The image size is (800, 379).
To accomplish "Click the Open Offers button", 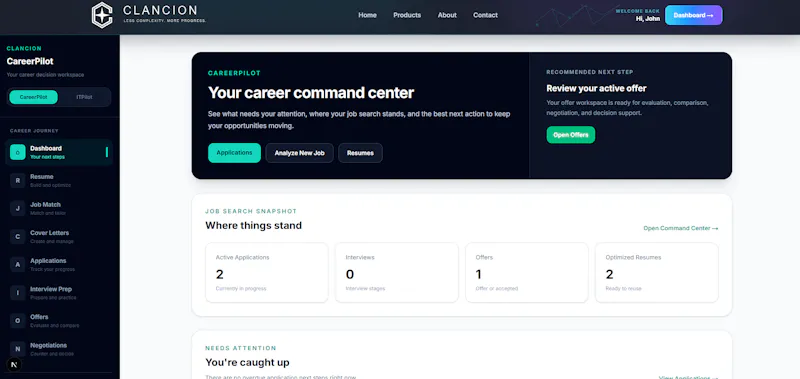I will click(570, 135).
